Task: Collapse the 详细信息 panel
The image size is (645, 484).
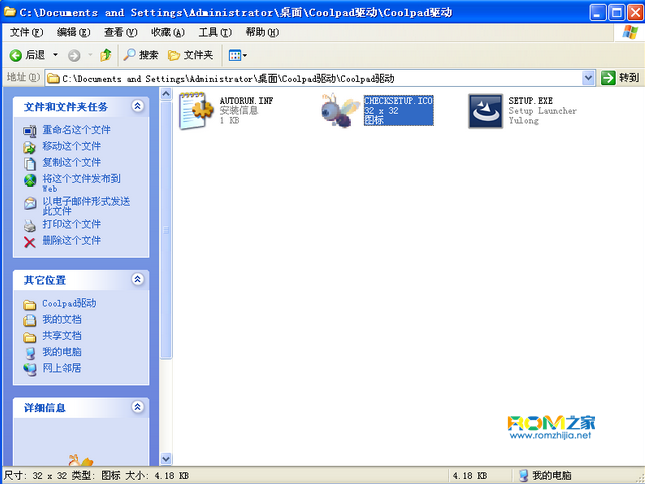Action: pyautogui.click(x=137, y=407)
